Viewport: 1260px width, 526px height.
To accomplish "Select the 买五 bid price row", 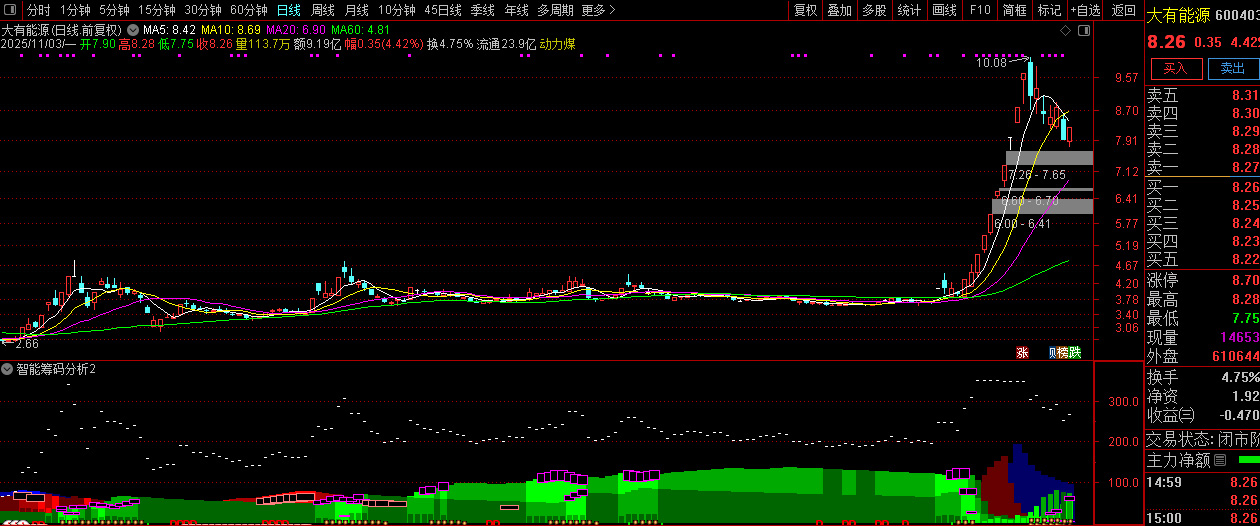I will tap(1202, 259).
